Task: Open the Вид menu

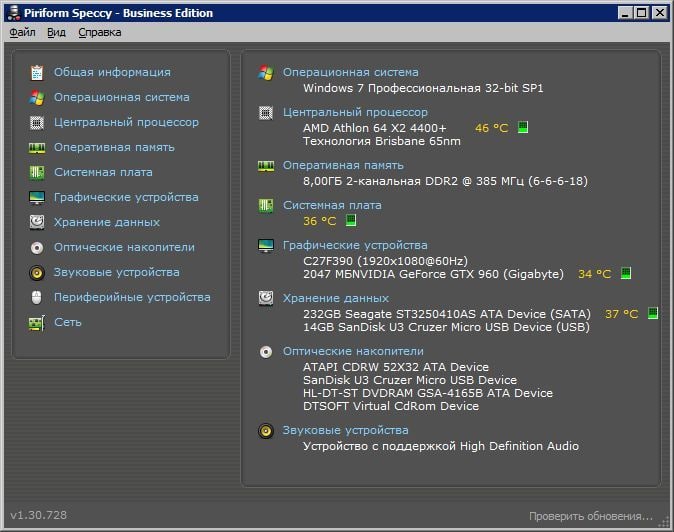Action: coord(56,33)
